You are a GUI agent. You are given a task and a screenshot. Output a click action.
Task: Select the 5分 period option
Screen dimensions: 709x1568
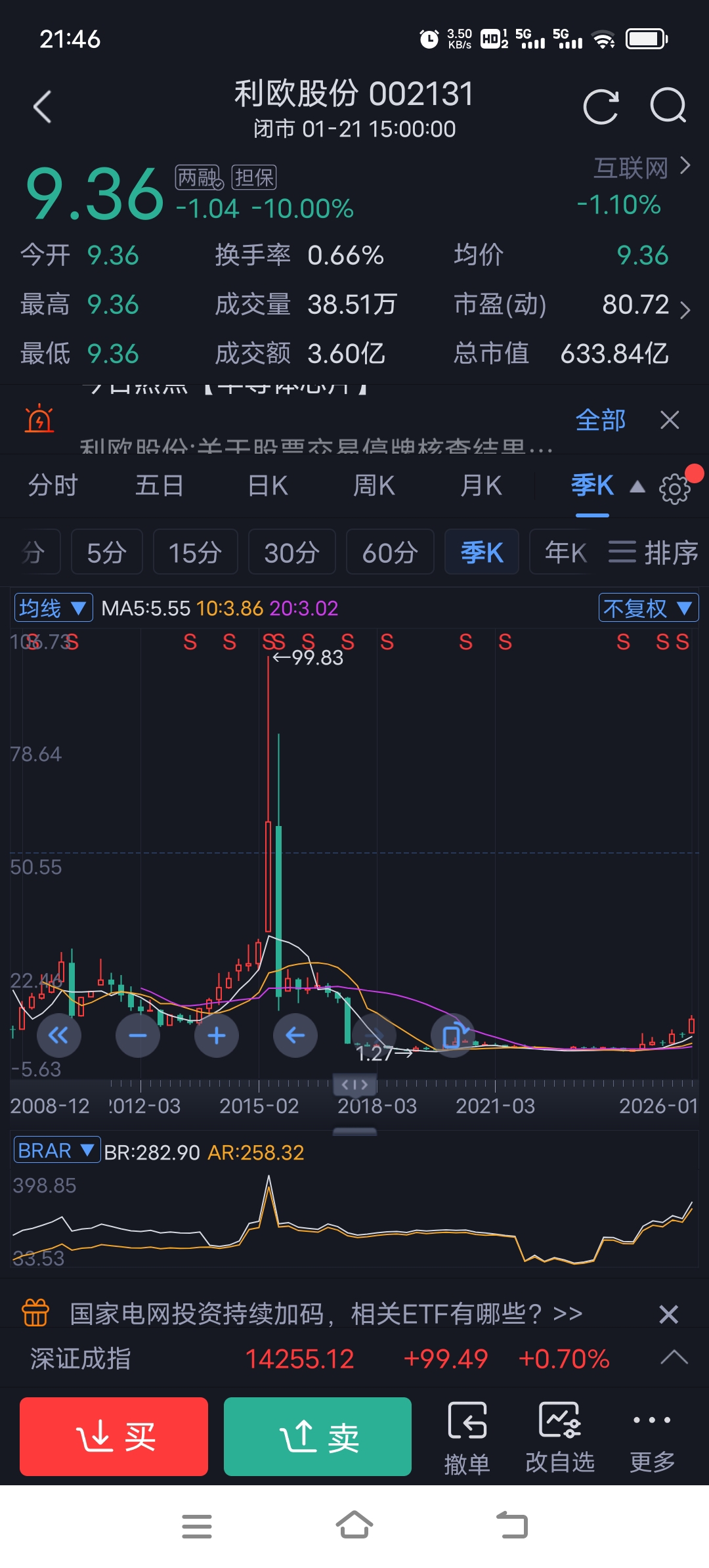click(x=107, y=552)
